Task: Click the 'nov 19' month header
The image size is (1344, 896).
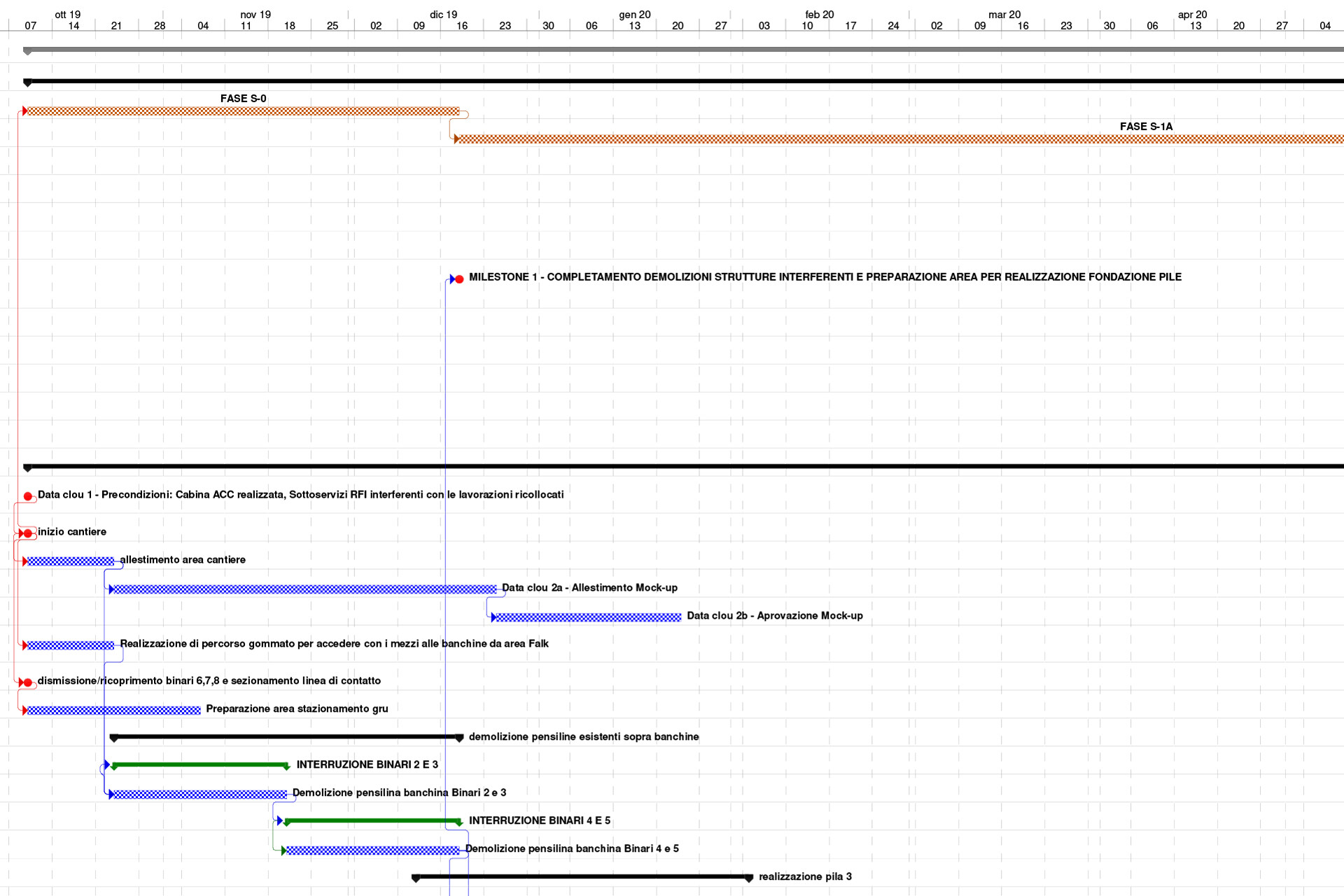Action: [x=255, y=15]
